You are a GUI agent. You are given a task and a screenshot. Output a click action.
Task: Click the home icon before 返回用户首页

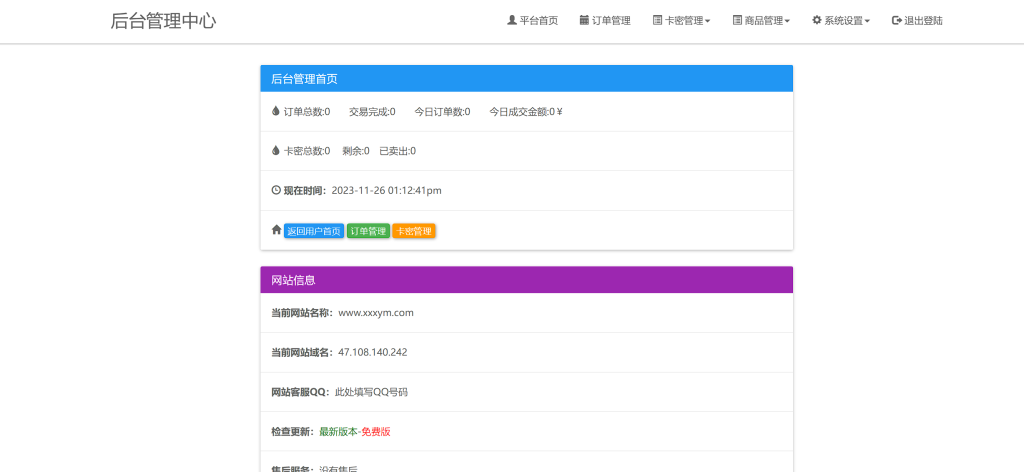pyautogui.click(x=276, y=230)
